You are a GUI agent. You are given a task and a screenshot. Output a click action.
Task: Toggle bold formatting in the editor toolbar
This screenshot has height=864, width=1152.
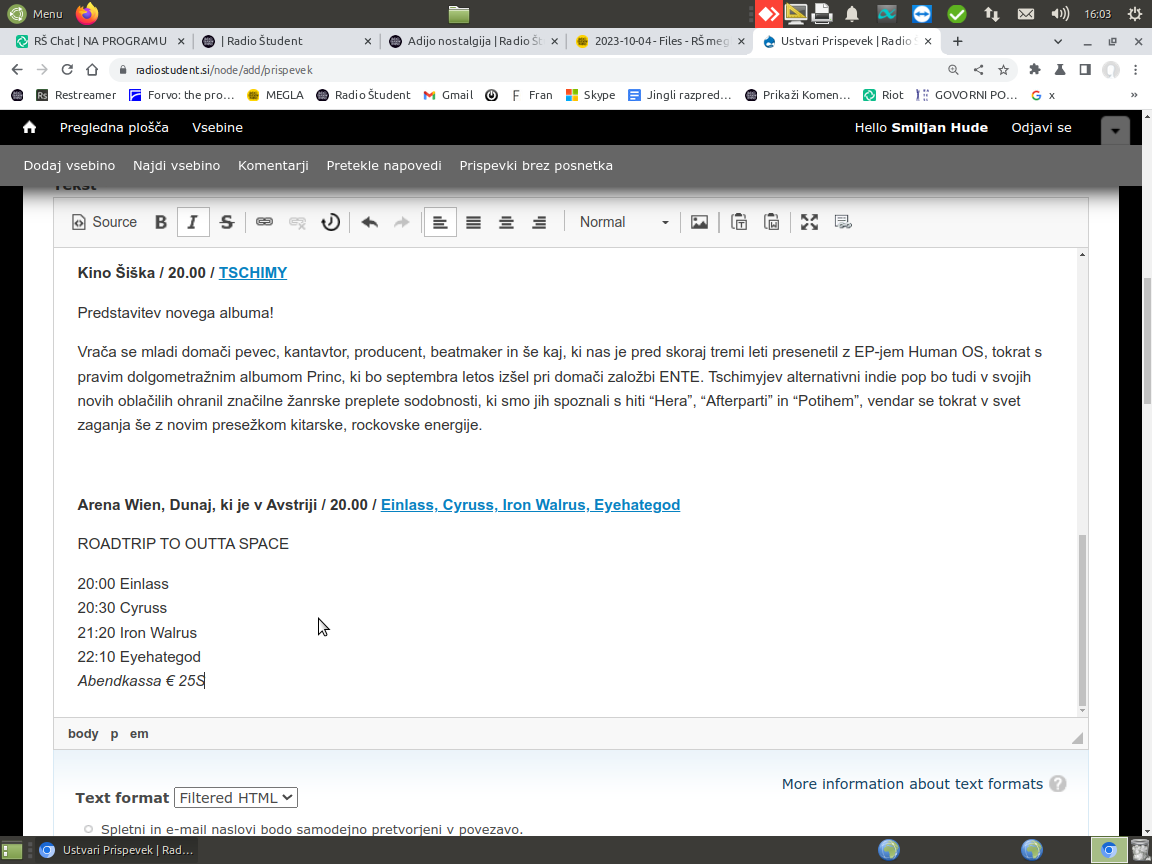coord(160,222)
